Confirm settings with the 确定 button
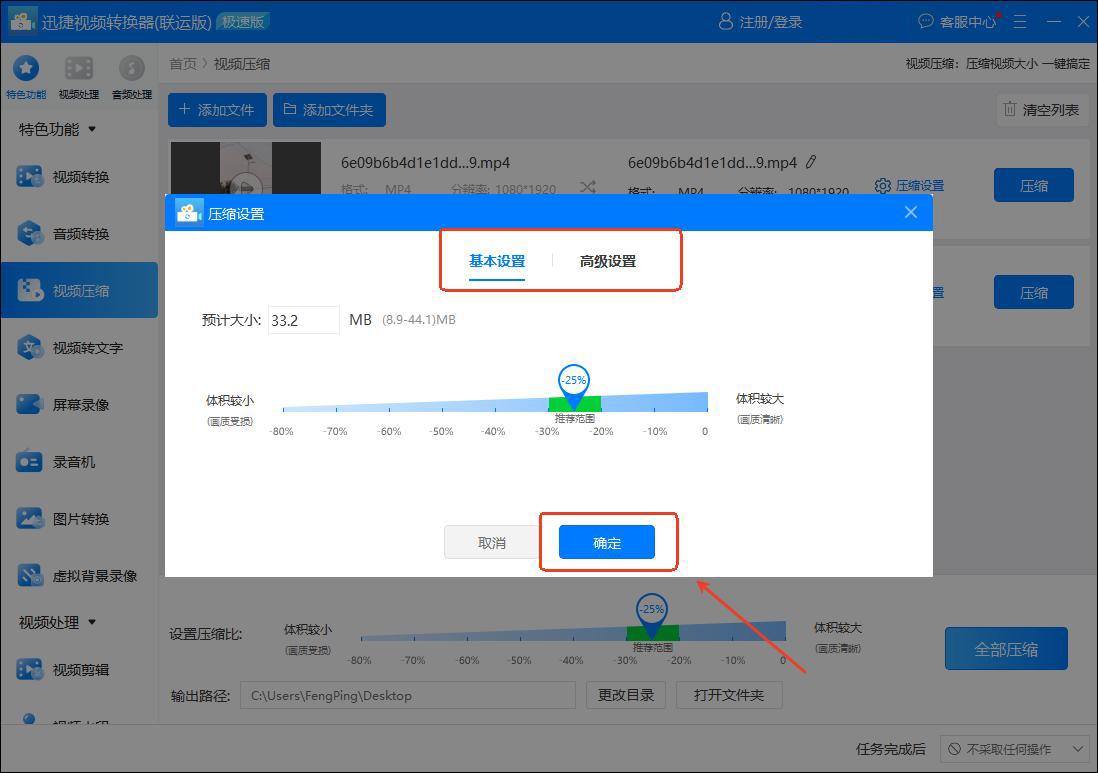Image resolution: width=1098 pixels, height=773 pixels. 606,543
